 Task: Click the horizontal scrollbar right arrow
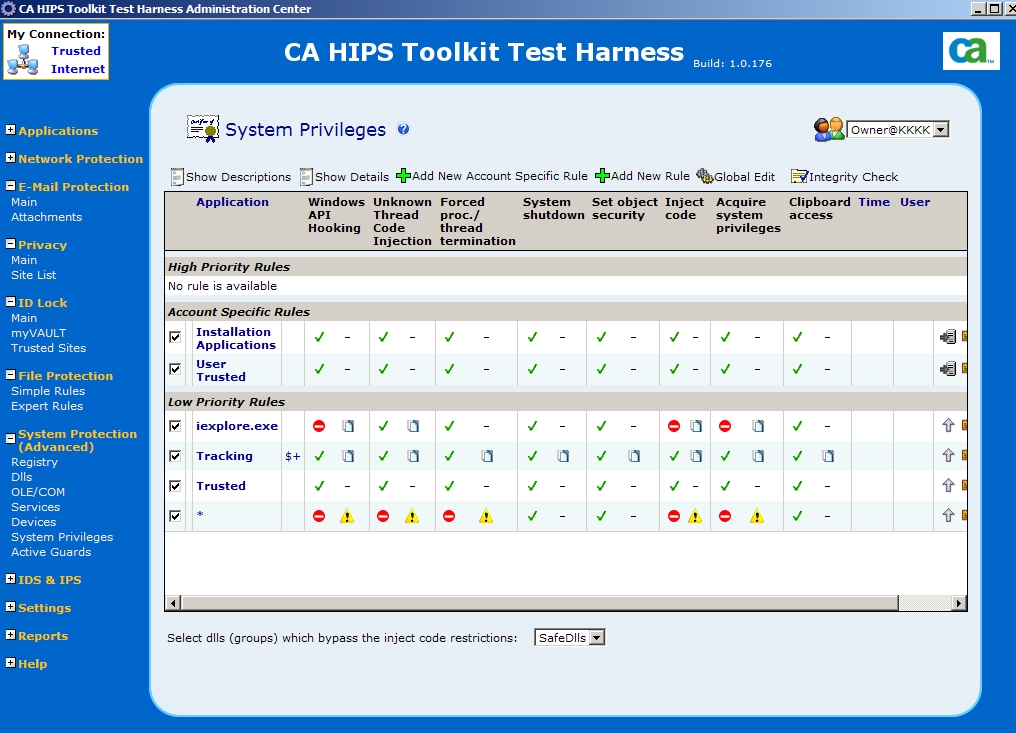coord(959,603)
